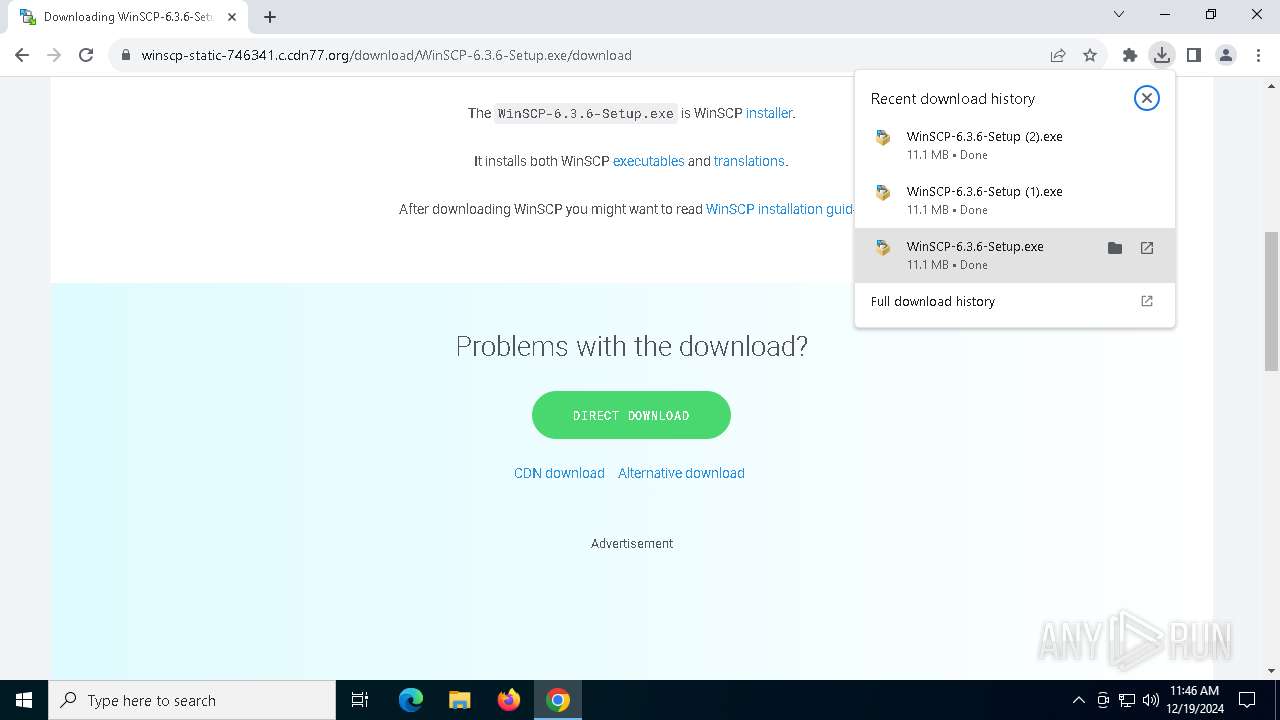Open the network tray icon
This screenshot has height=720, width=1280.
[x=1127, y=700]
